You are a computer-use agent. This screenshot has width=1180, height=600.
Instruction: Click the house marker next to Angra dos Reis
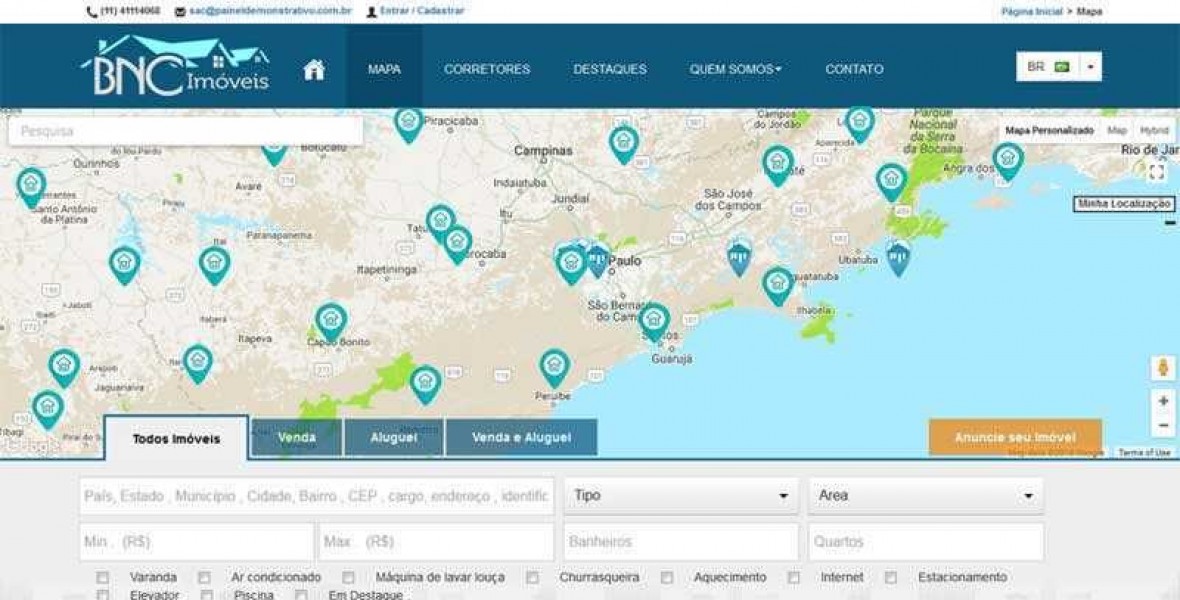pos(1008,161)
